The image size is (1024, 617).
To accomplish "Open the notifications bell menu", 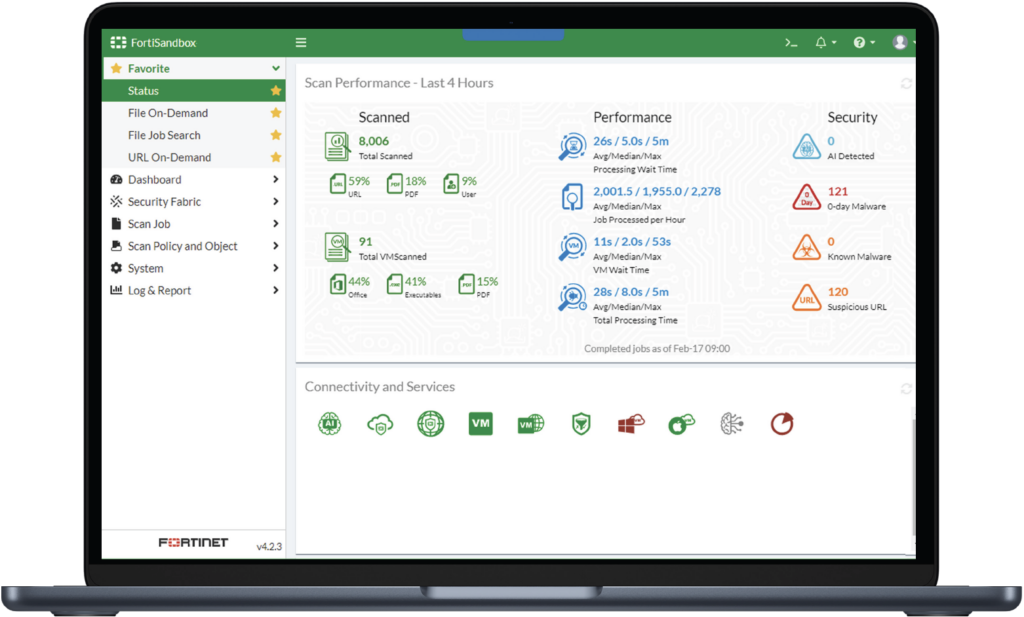I will pyautogui.click(x=822, y=43).
